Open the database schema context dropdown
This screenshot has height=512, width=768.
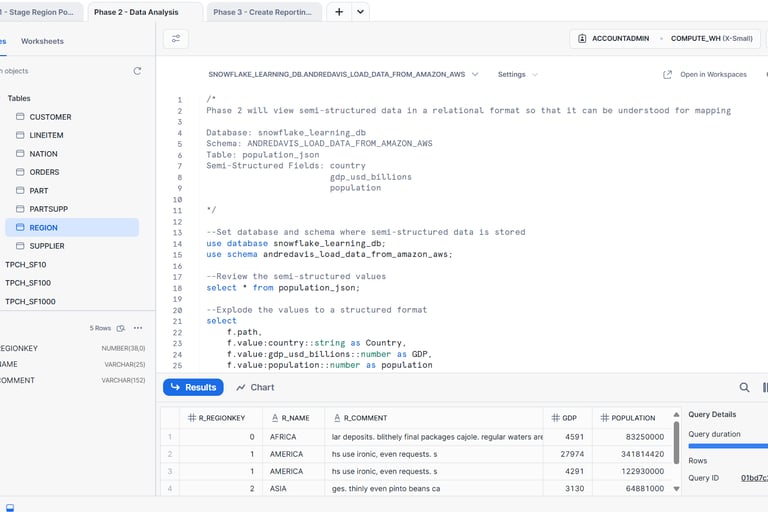(x=343, y=74)
